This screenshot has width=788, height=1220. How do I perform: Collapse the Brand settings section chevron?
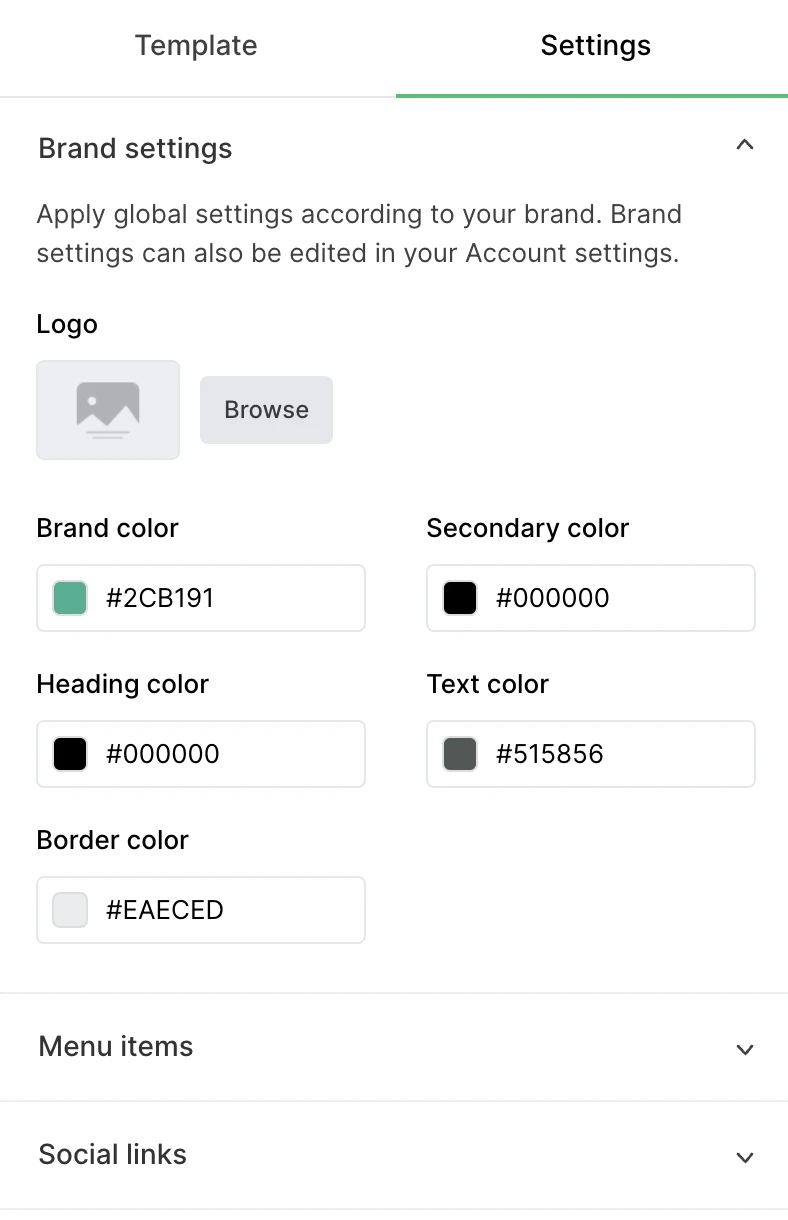click(x=744, y=146)
